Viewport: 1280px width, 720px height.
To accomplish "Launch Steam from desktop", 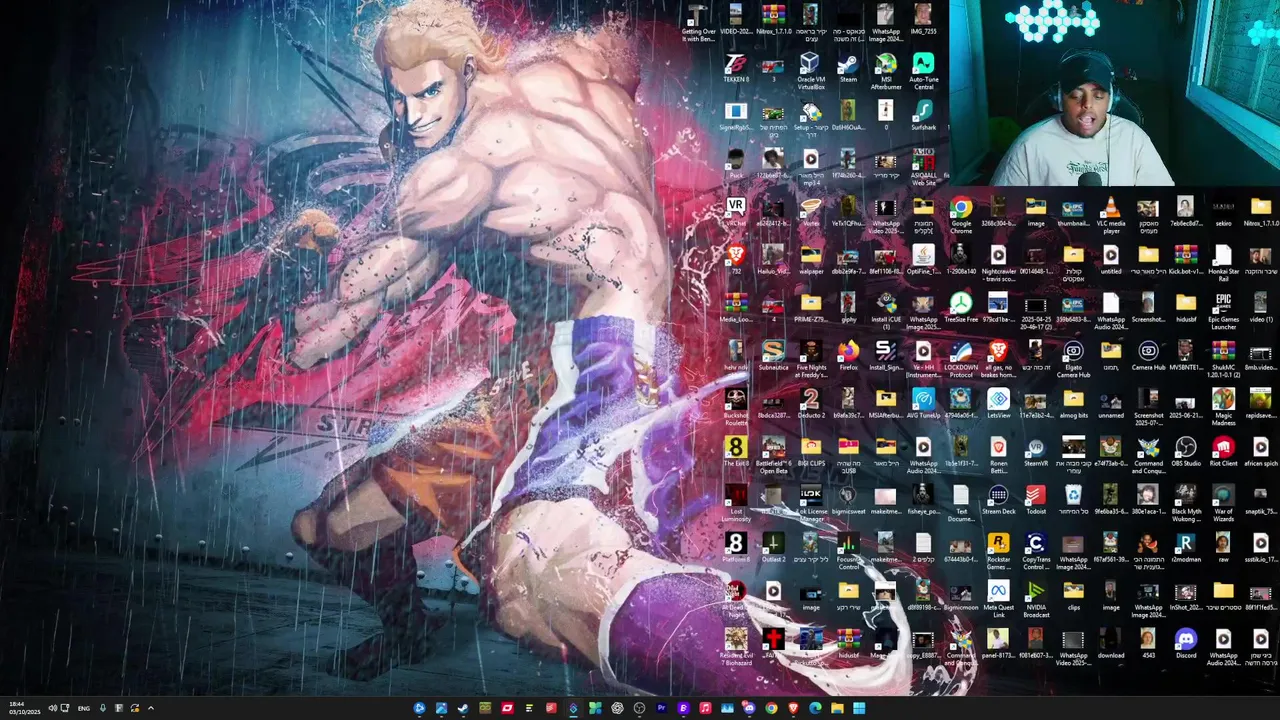I will coord(848,69).
